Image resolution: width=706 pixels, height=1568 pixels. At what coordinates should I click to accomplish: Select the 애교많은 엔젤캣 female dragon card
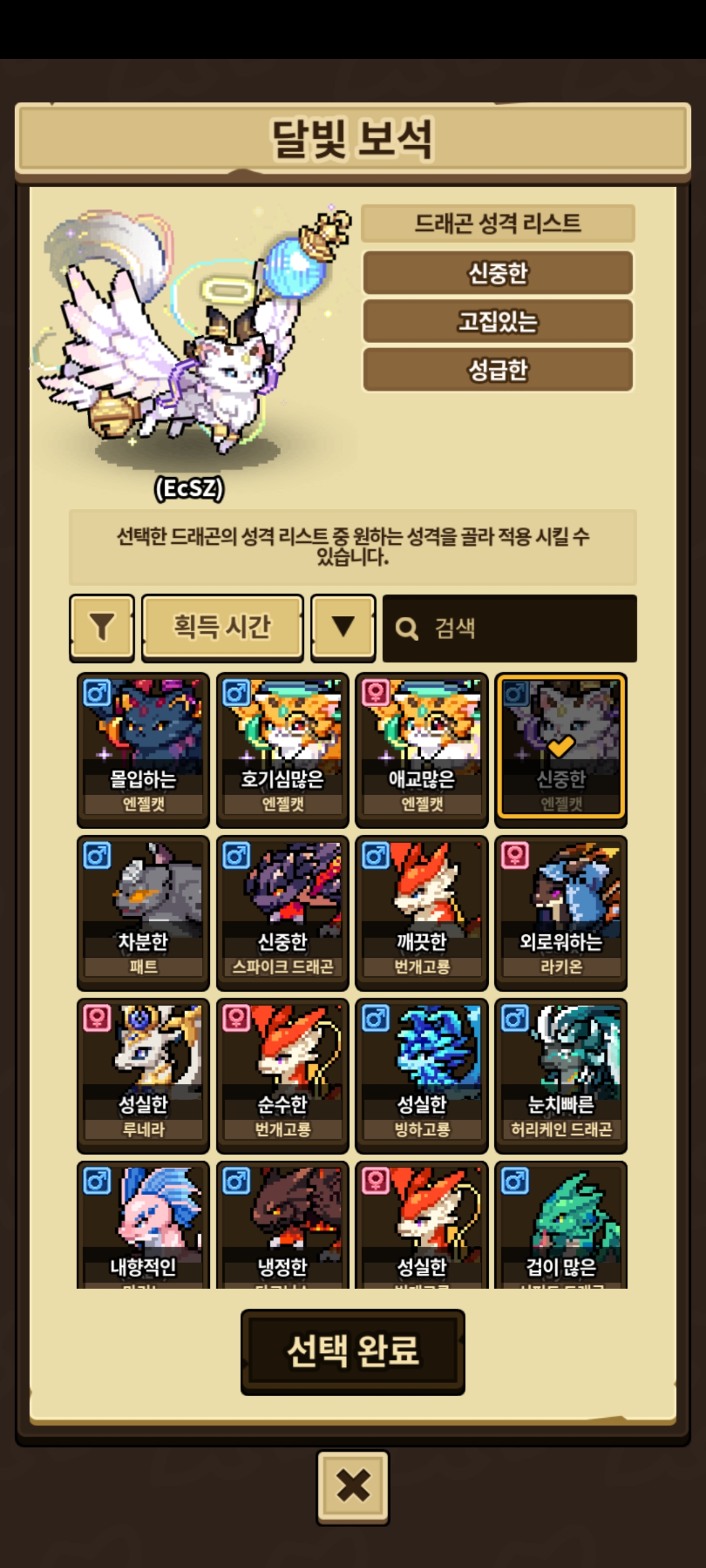422,750
